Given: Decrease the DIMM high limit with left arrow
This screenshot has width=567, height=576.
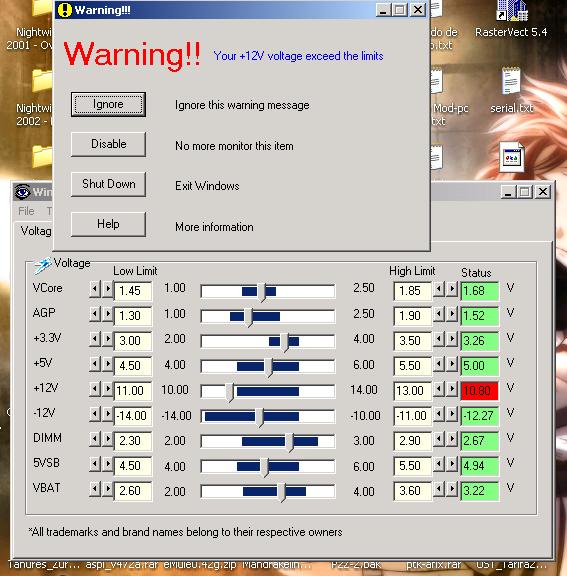Looking at the screenshot, I should [439, 439].
